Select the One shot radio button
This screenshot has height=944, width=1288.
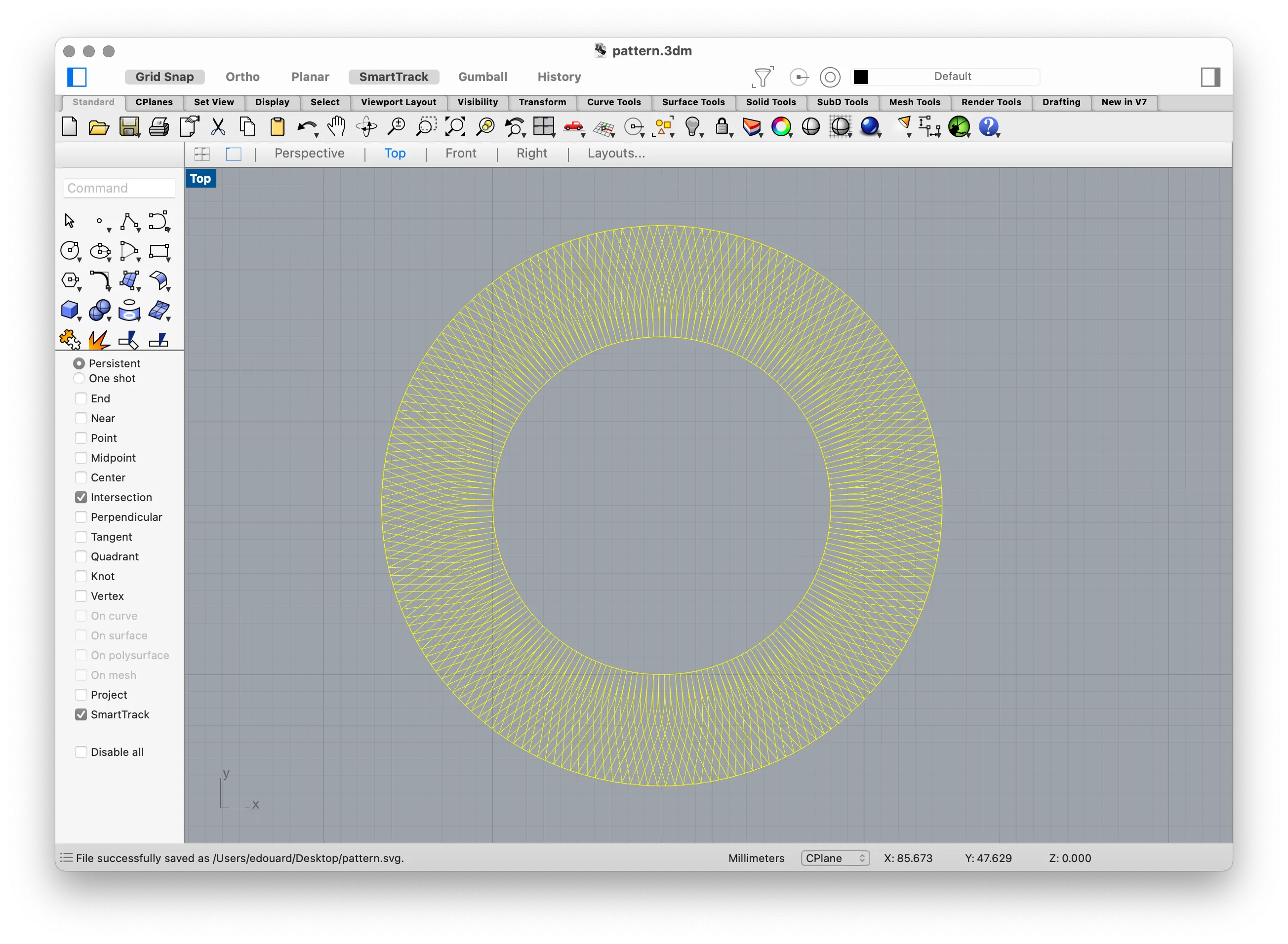click(80, 378)
